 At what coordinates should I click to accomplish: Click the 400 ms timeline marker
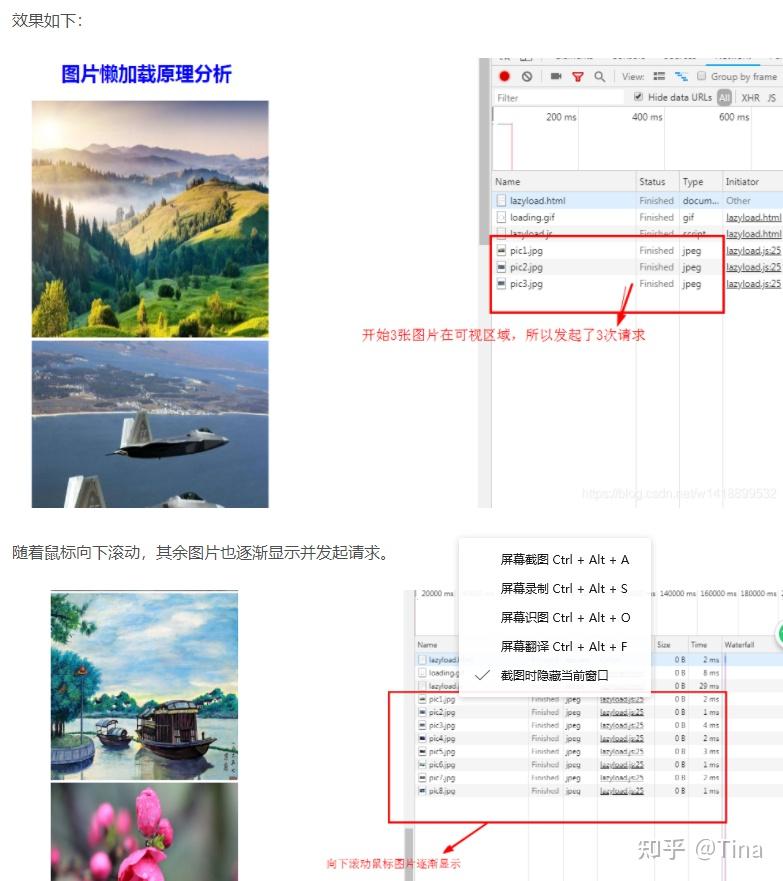point(647,117)
